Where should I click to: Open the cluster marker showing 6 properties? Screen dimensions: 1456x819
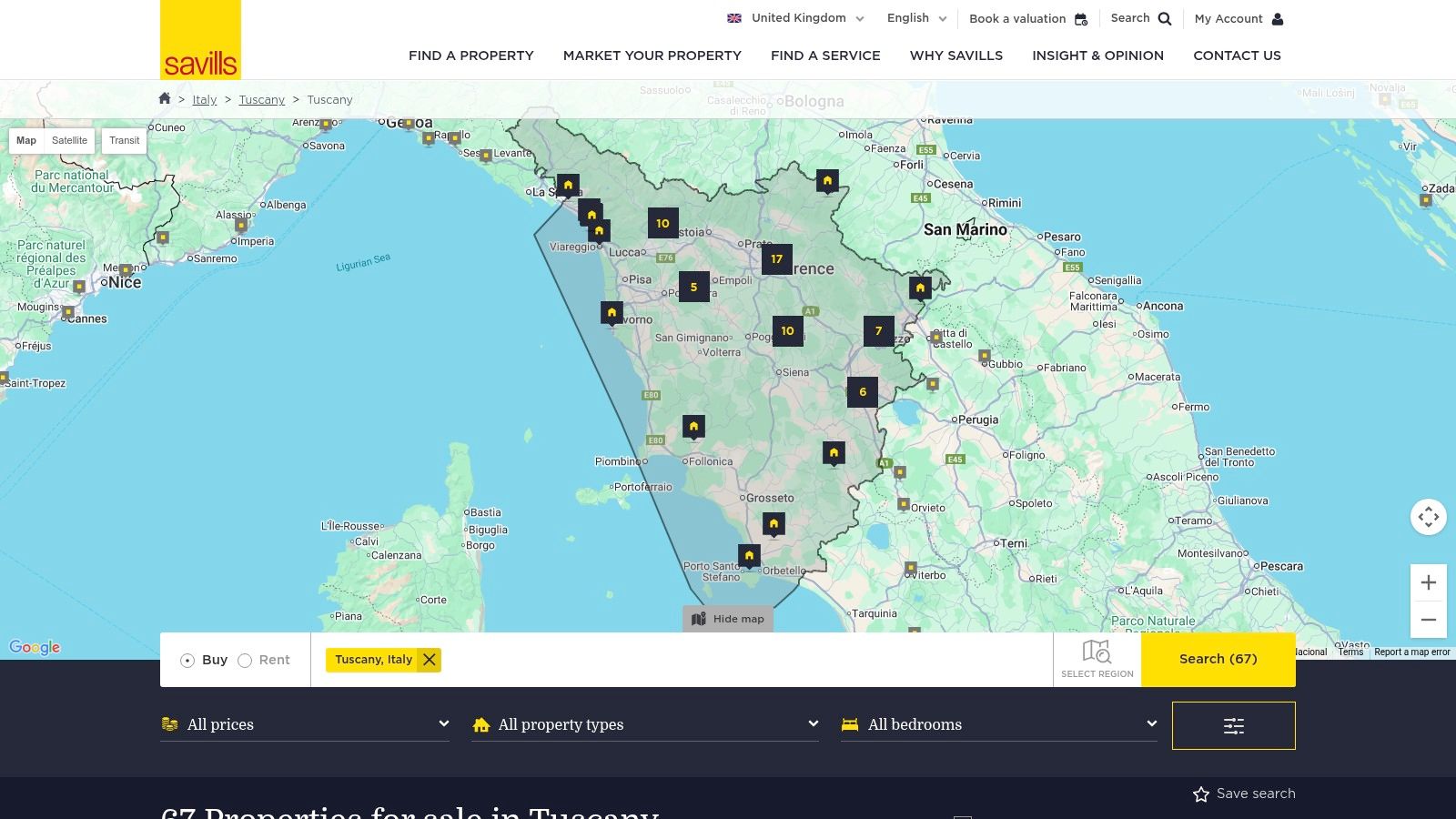pos(863,392)
